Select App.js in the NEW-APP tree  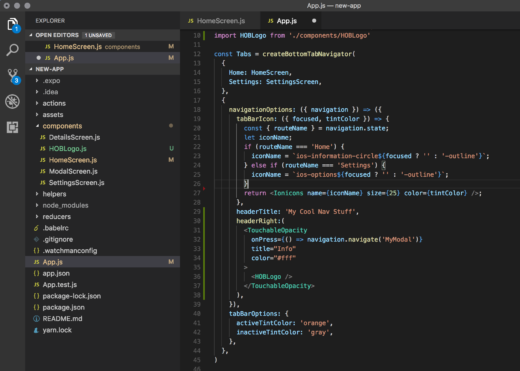click(x=103, y=262)
